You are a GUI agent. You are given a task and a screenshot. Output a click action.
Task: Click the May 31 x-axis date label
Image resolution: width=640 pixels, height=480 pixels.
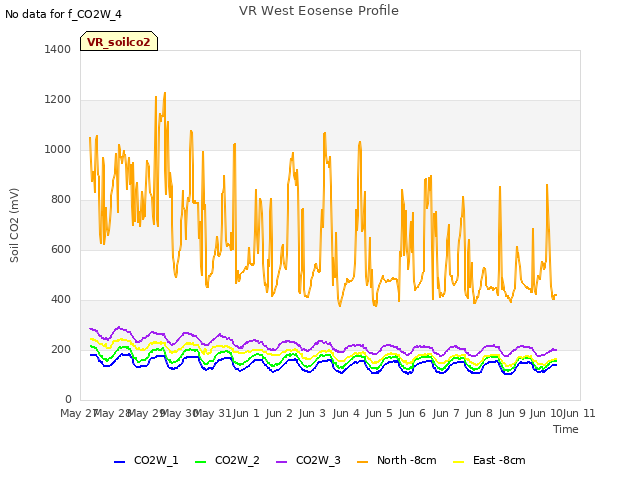point(213,413)
